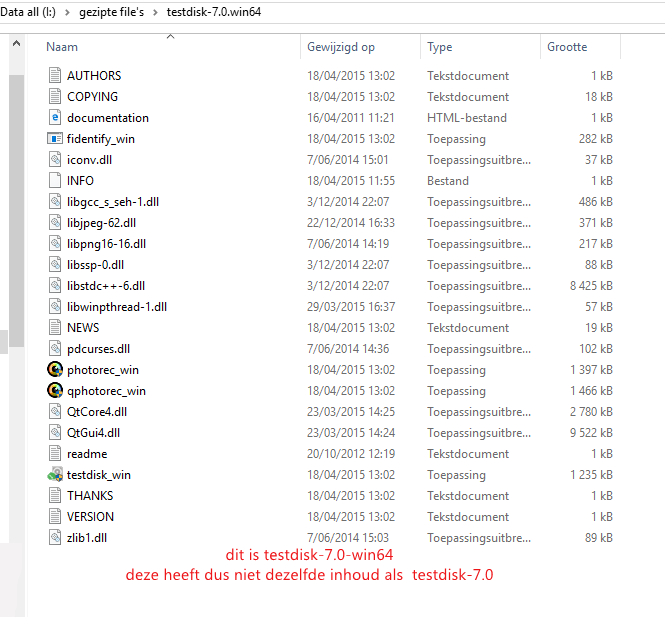Select the photorec_win application icon

coord(55,369)
